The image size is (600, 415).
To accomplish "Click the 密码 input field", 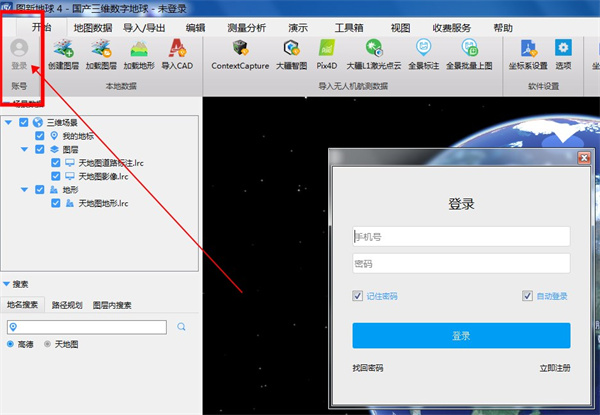I will (461, 263).
